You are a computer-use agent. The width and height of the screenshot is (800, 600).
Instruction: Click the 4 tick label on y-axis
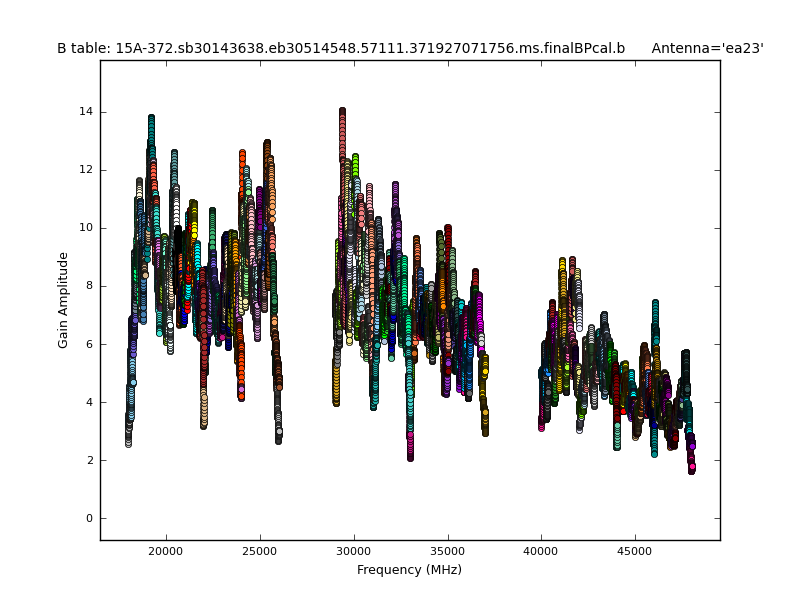89,402
